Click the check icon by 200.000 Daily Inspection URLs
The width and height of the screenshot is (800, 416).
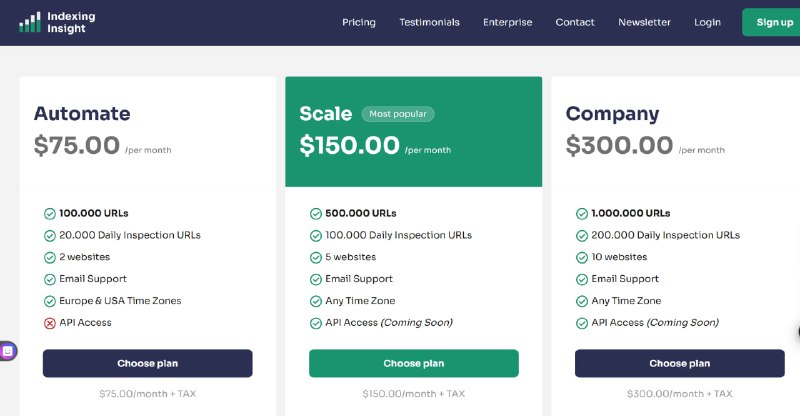582,235
